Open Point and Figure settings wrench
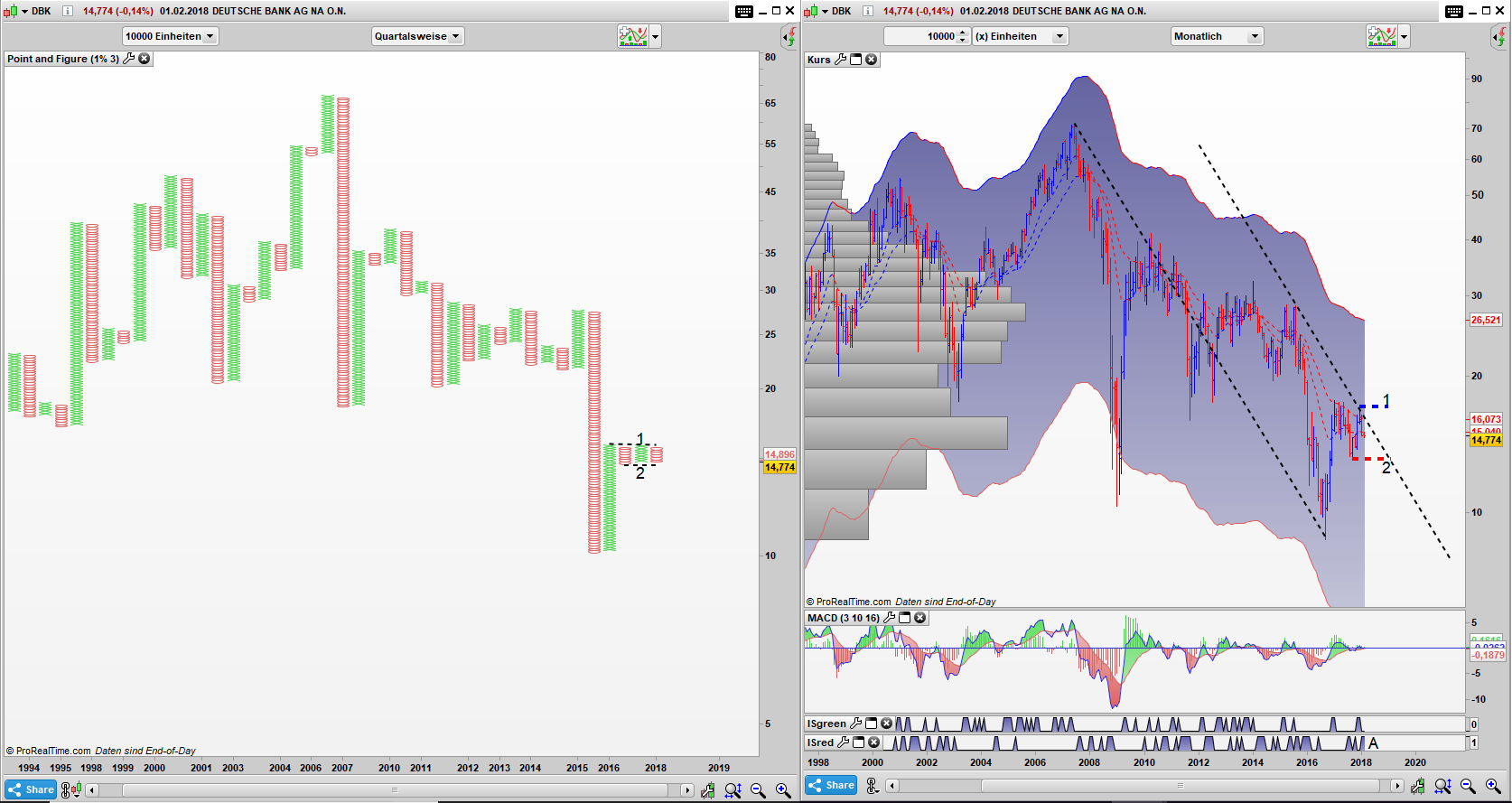This screenshot has height=803, width=1512. coord(128,59)
